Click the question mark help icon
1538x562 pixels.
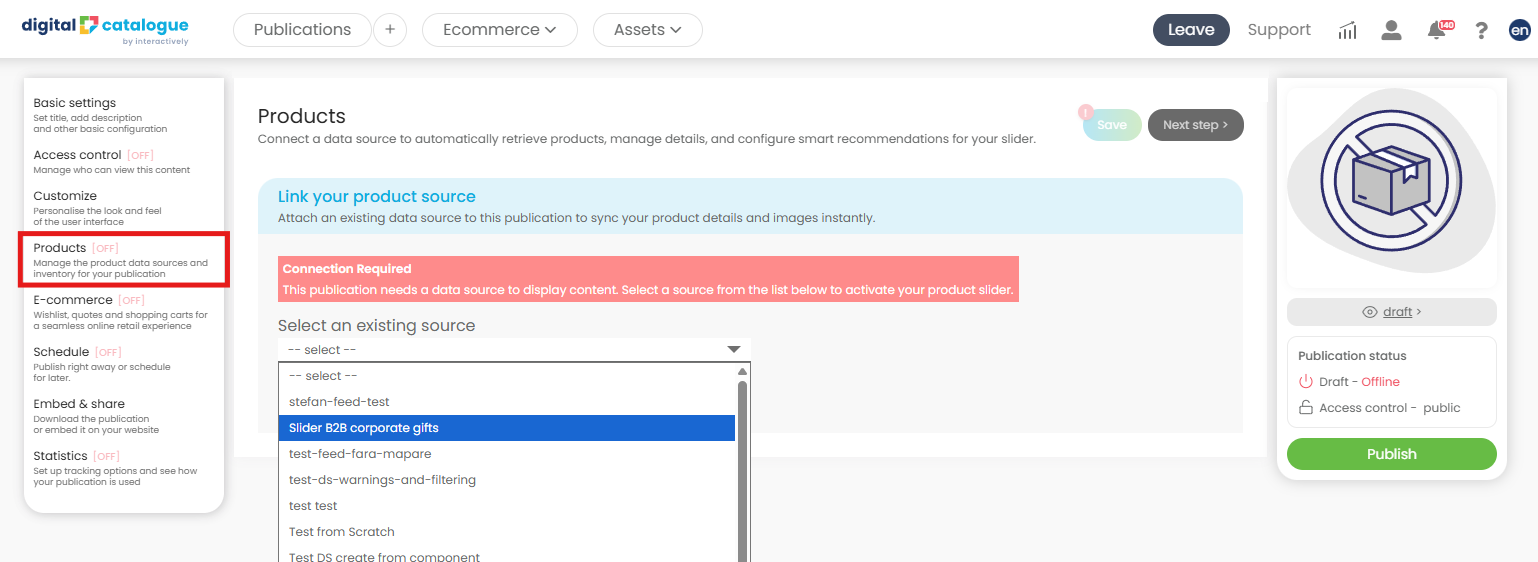(1481, 30)
